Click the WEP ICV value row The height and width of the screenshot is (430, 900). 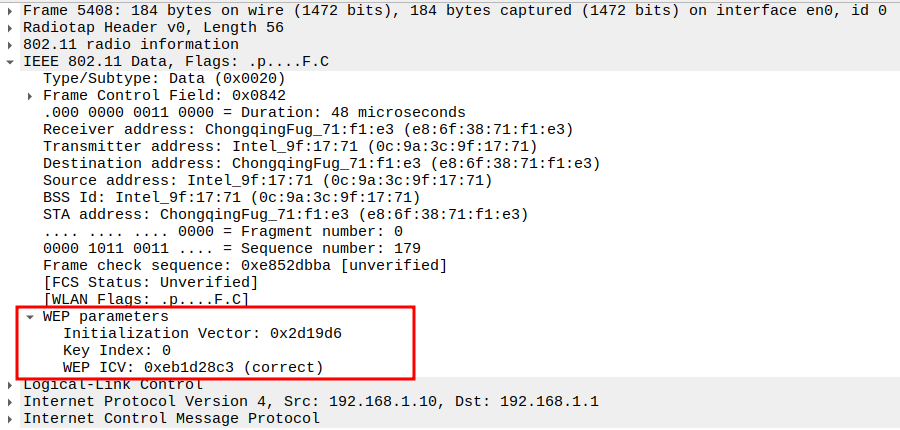coord(193,367)
